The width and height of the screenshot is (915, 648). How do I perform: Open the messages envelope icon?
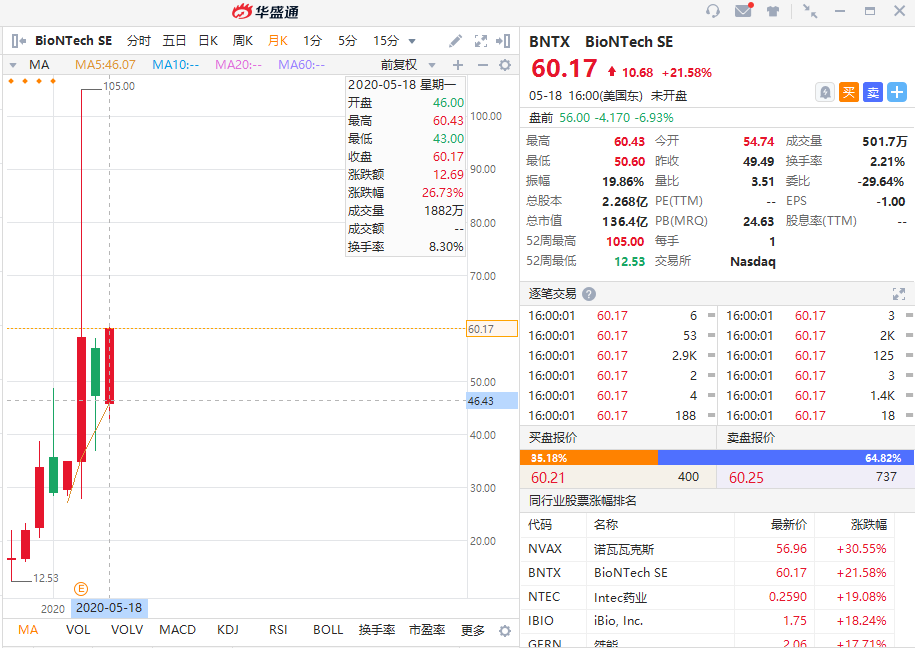743,11
